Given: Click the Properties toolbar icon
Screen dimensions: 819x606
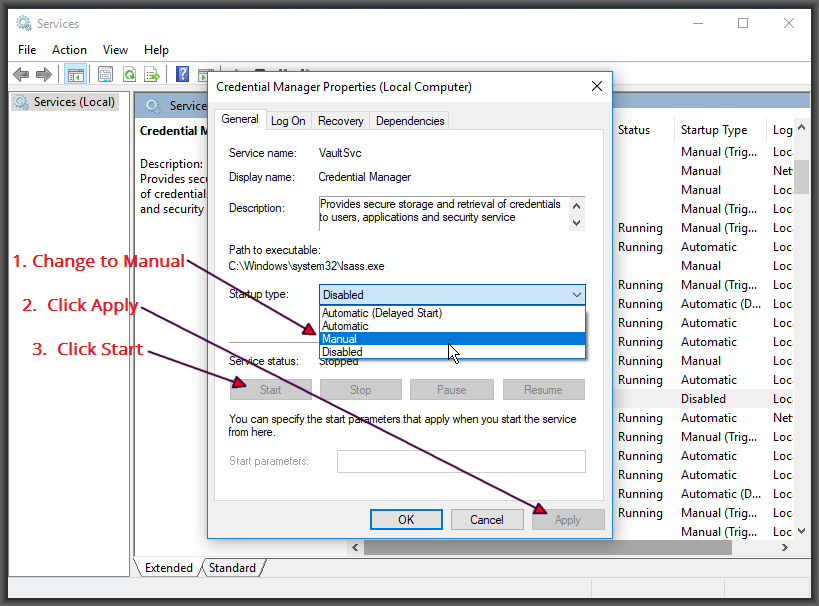Looking at the screenshot, I should click(105, 74).
